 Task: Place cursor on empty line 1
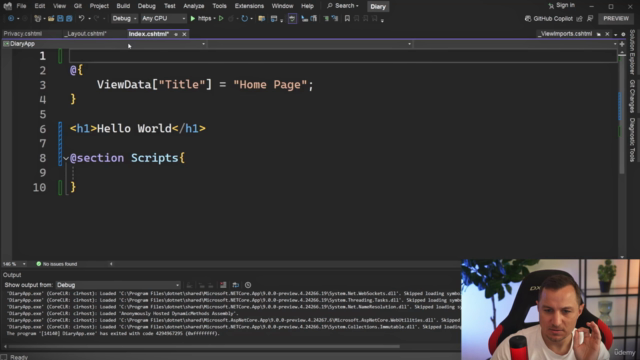coord(343,56)
